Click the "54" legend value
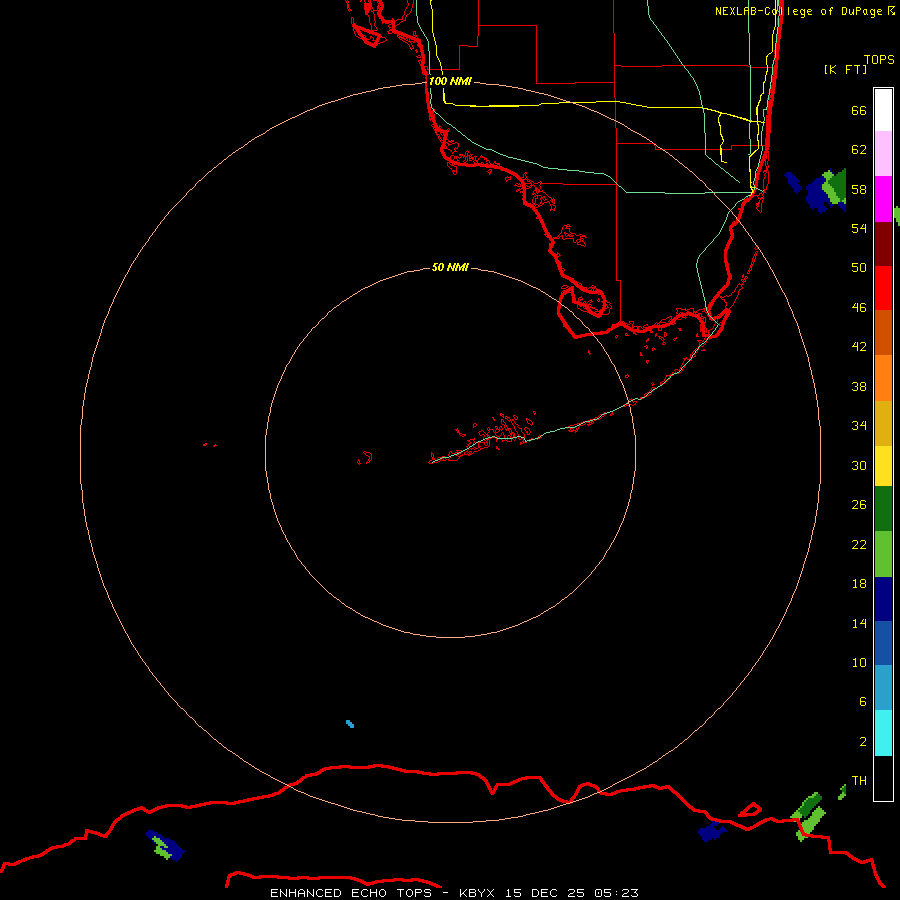This screenshot has width=900, height=900. 859,228
